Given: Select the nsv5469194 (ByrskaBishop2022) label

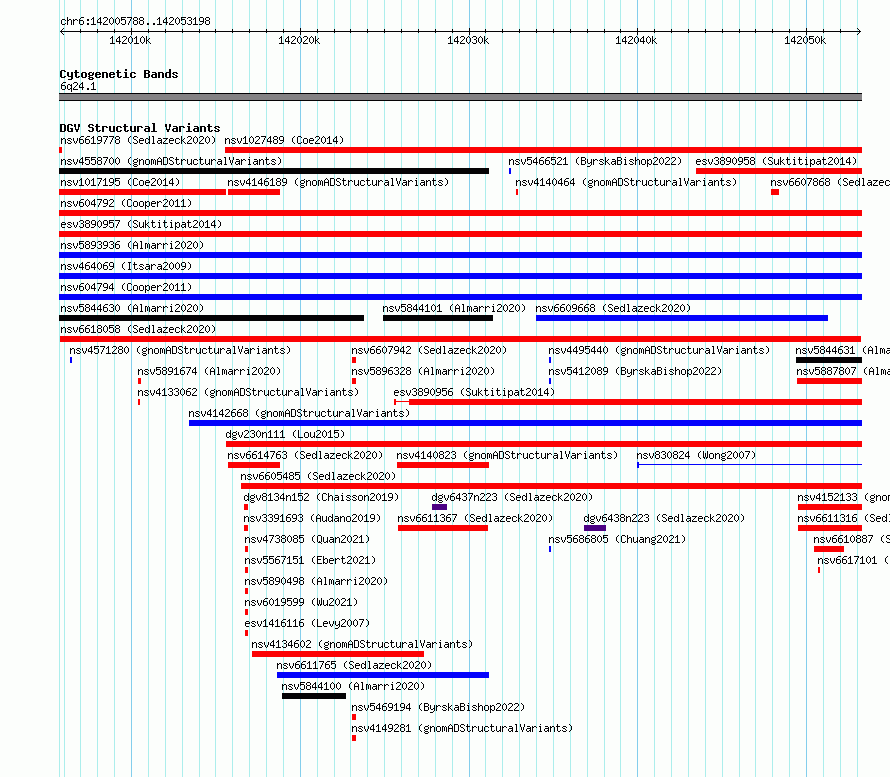Looking at the screenshot, I should [x=438, y=707].
